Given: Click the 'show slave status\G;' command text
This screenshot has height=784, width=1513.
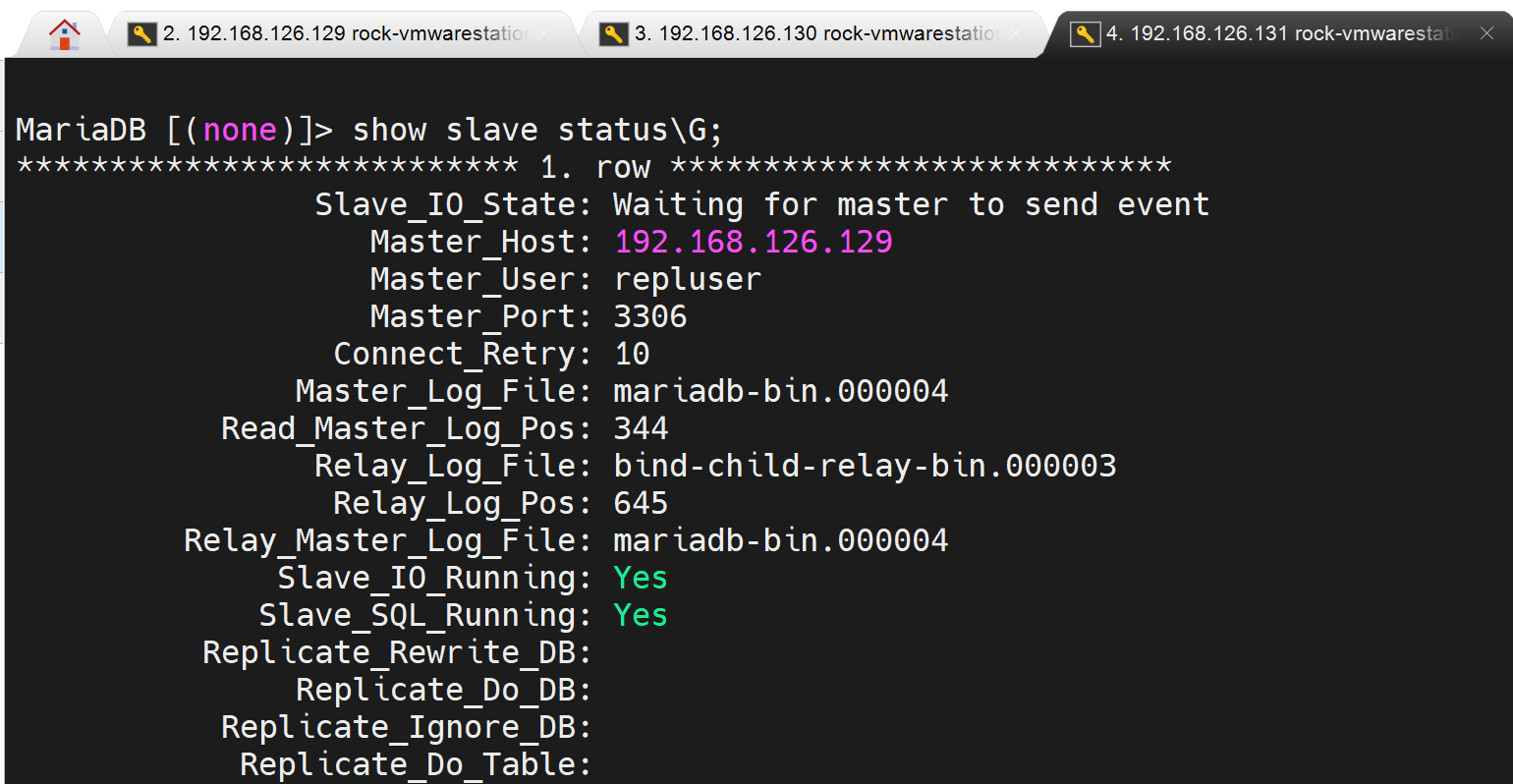Looking at the screenshot, I should pyautogui.click(x=536, y=130).
